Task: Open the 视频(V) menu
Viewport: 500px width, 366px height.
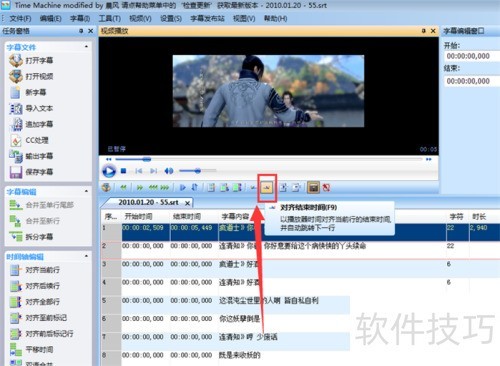Action: 140,18
